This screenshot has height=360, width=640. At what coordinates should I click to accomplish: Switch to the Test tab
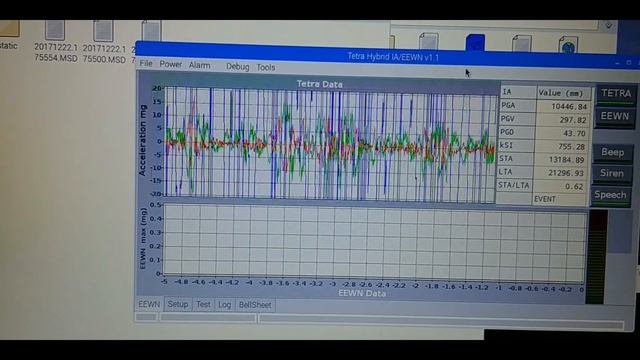[x=203, y=304]
